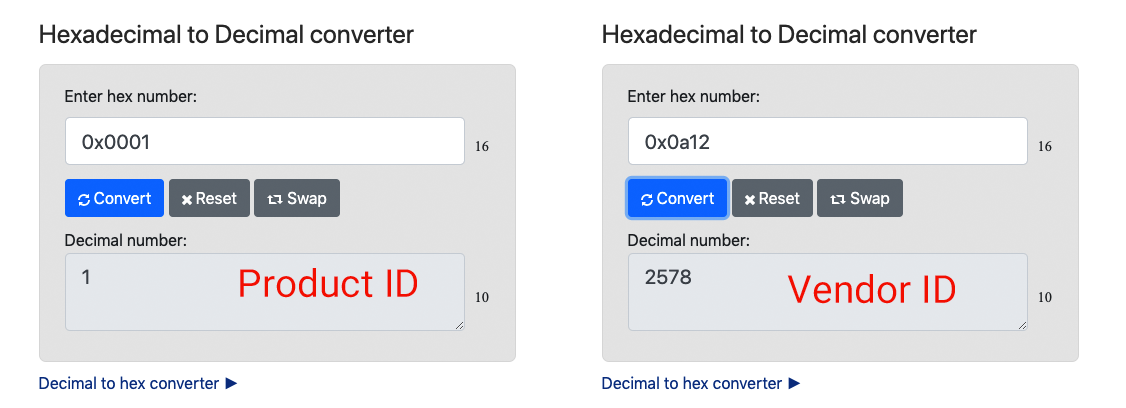
Task: Click the swap arrows icon in left converter
Action: tap(274, 200)
